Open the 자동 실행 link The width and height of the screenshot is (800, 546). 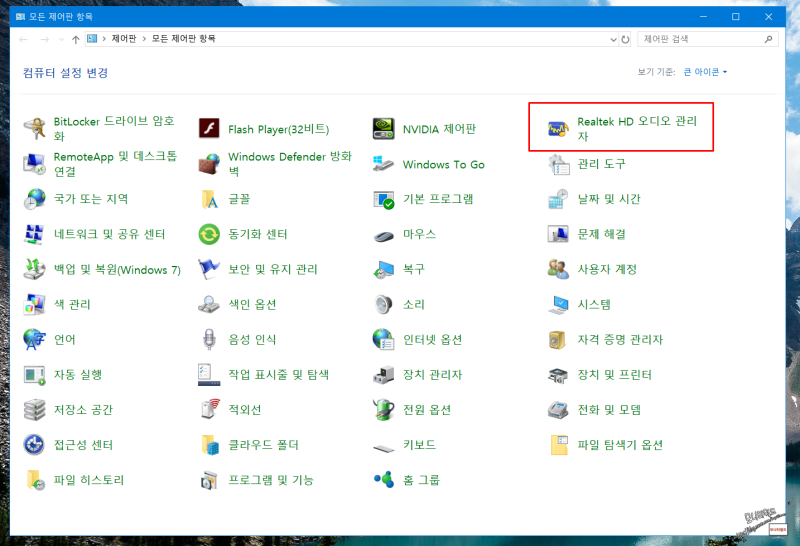point(78,375)
